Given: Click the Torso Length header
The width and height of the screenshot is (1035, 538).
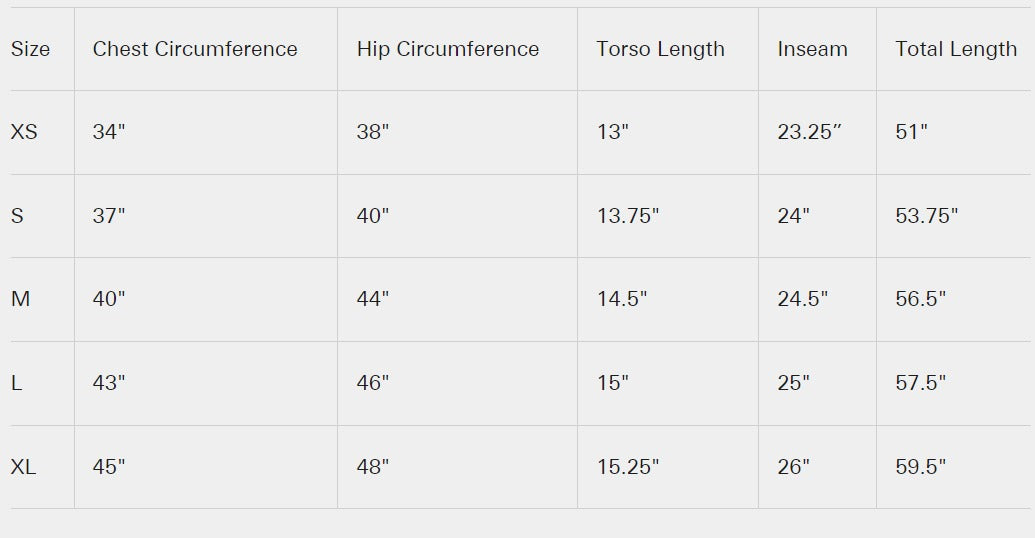Looking at the screenshot, I should [x=660, y=49].
